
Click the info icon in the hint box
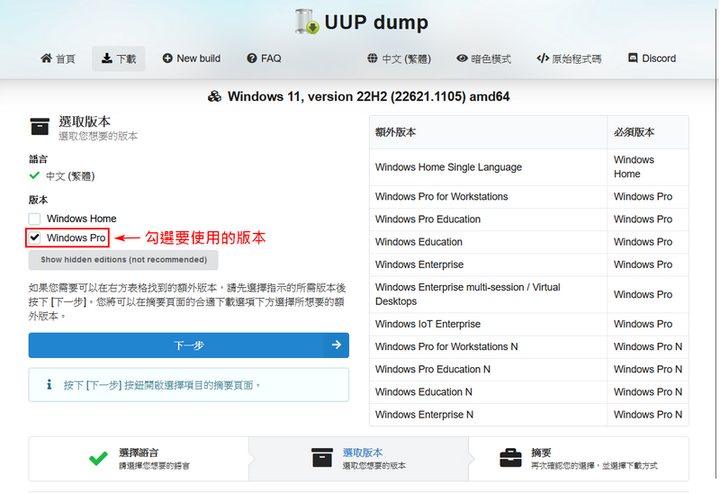[49, 385]
